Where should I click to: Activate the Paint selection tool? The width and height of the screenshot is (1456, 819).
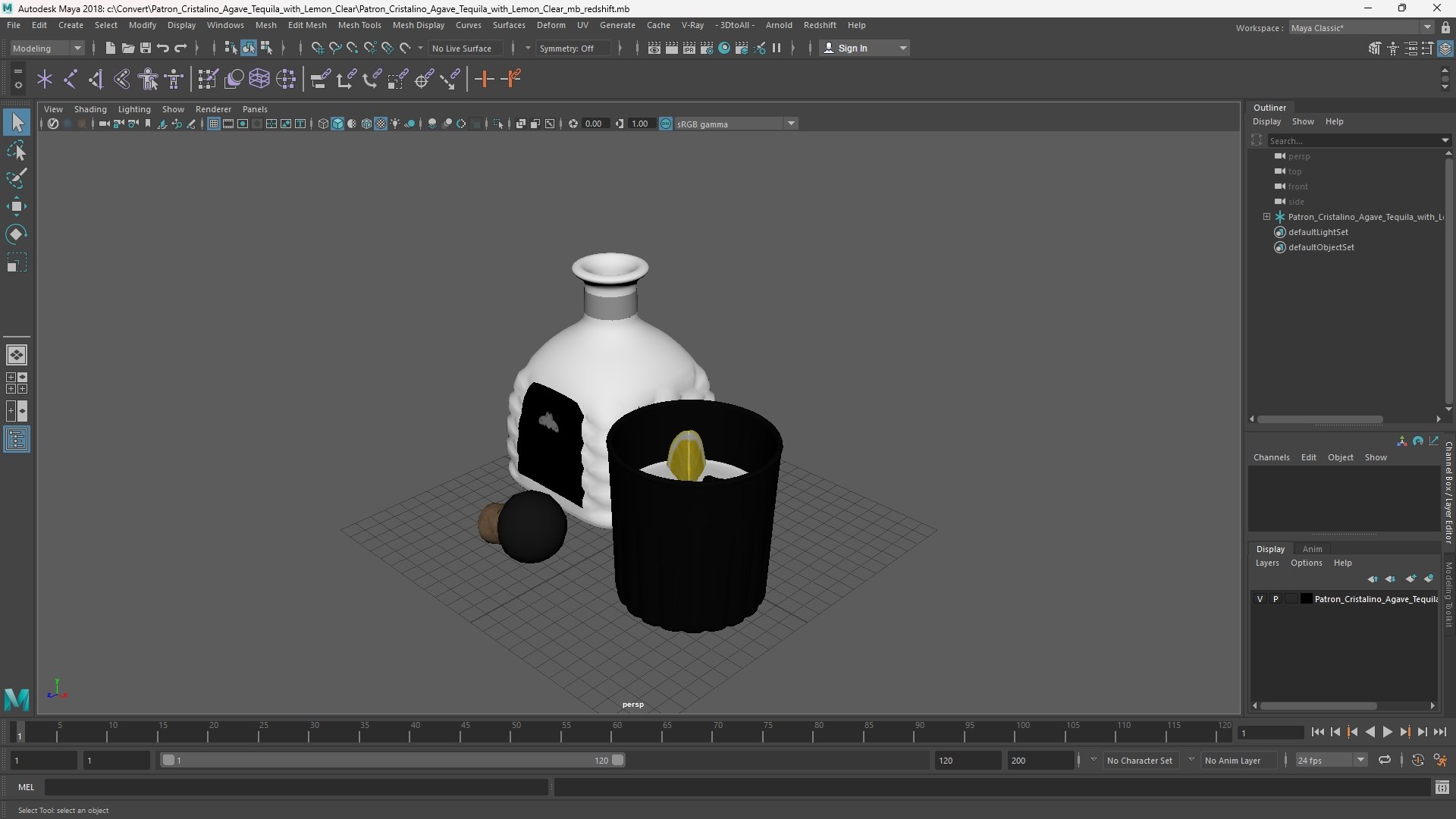(x=17, y=178)
